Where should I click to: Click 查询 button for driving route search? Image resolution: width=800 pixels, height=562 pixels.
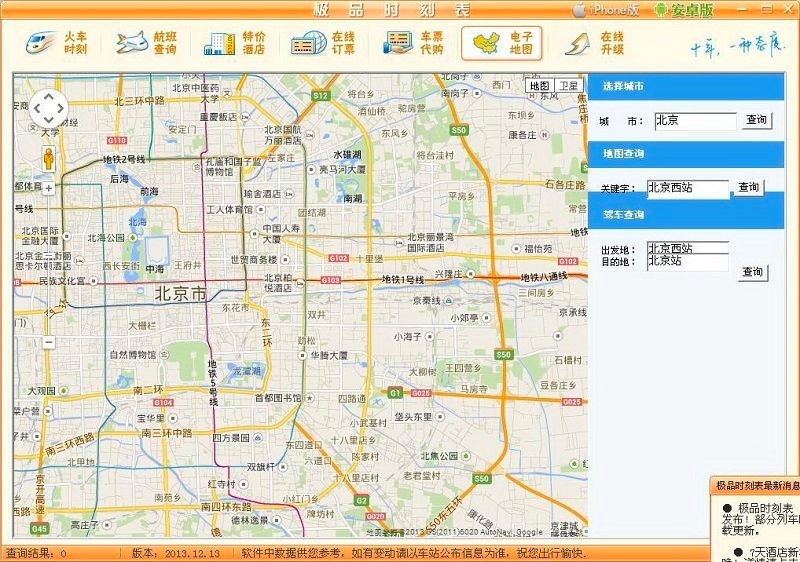752,272
